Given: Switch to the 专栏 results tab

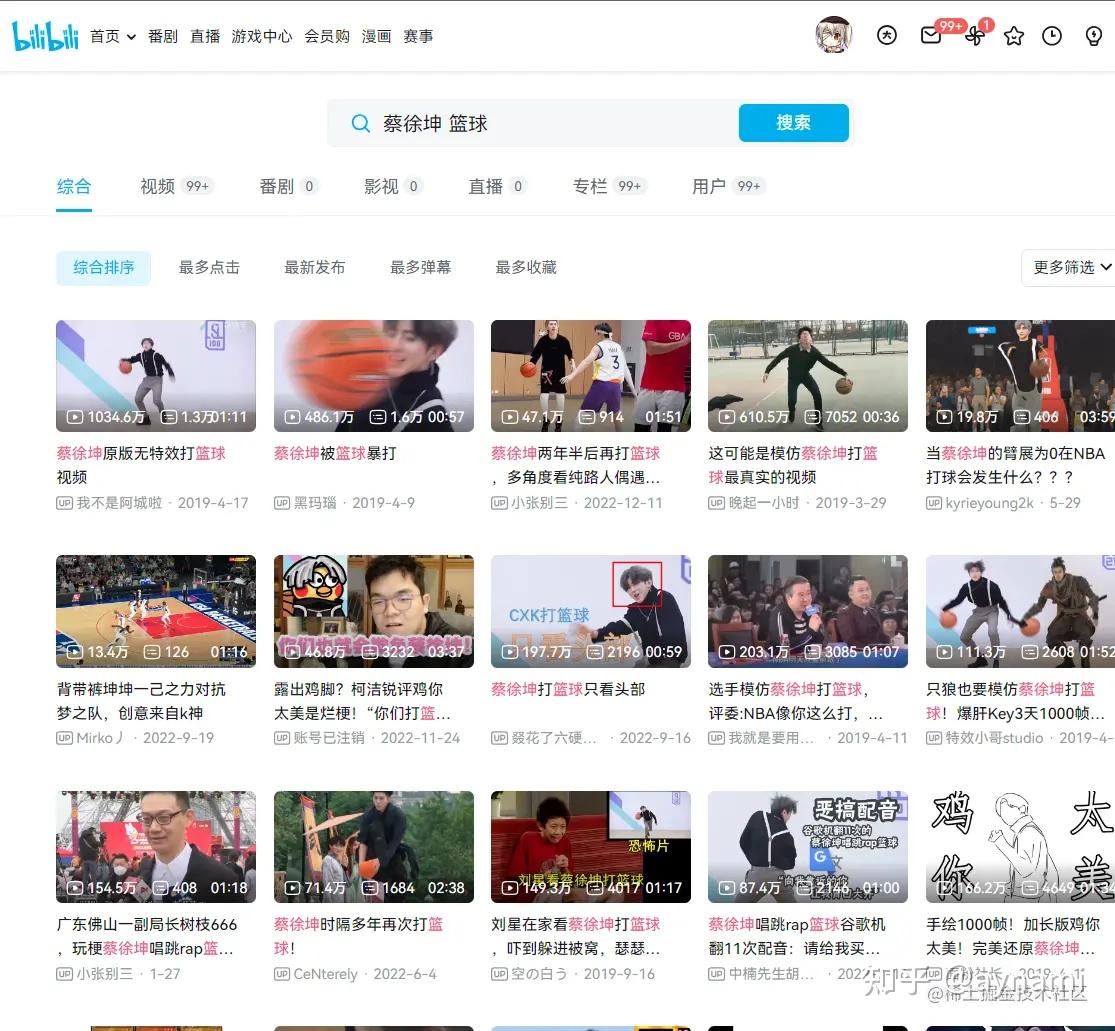Looking at the screenshot, I should coord(609,186).
